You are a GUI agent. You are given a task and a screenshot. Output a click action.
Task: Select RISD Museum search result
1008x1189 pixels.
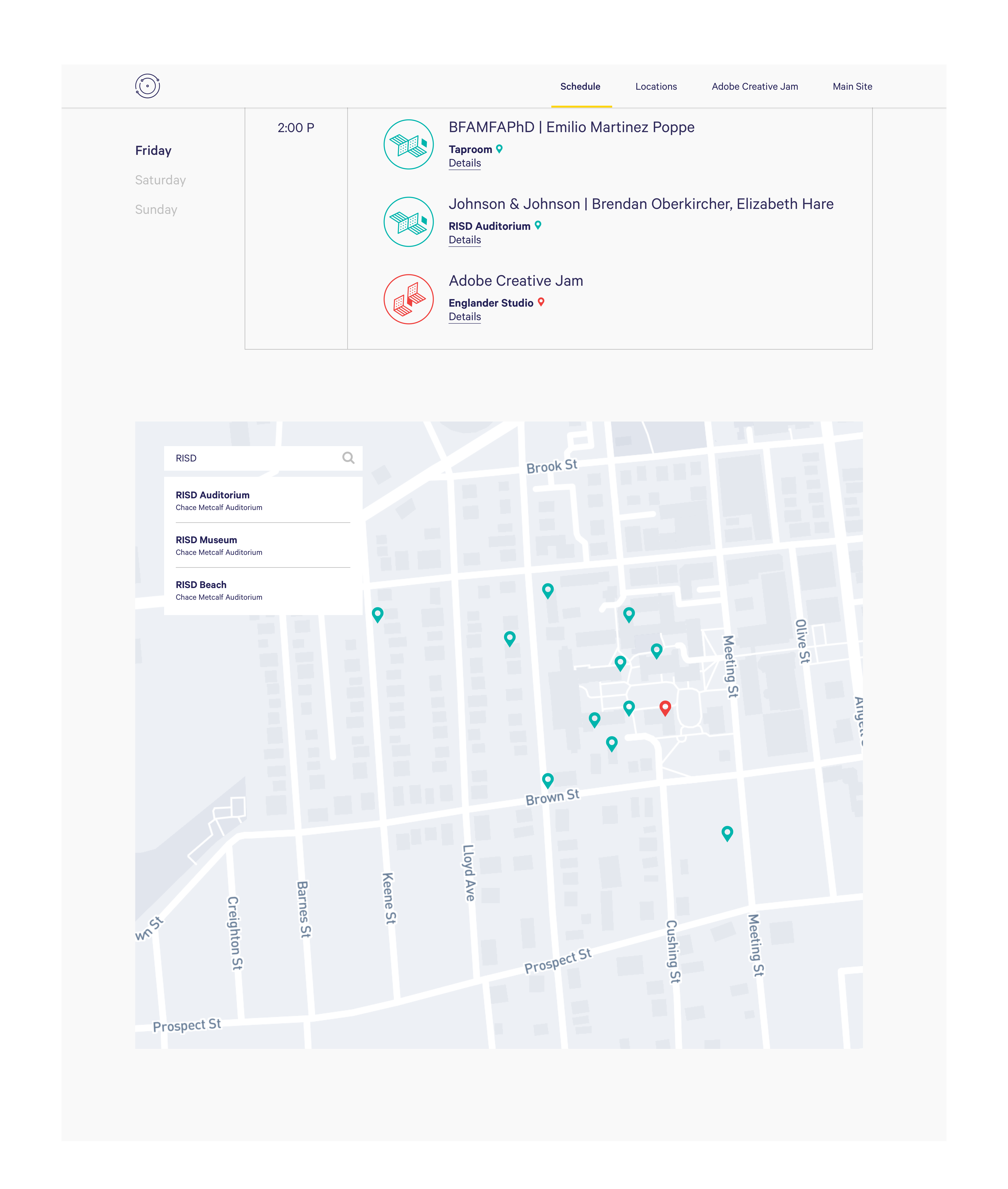tap(263, 546)
